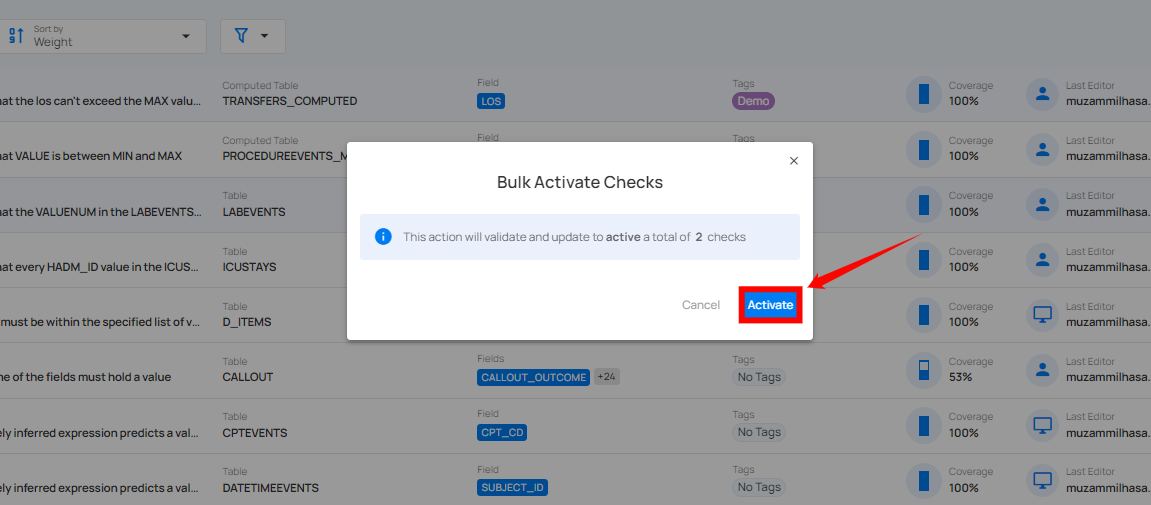The height and width of the screenshot is (505, 1151).
Task: Click the coverage icon on the CPTEVENTS row
Action: pos(923,426)
